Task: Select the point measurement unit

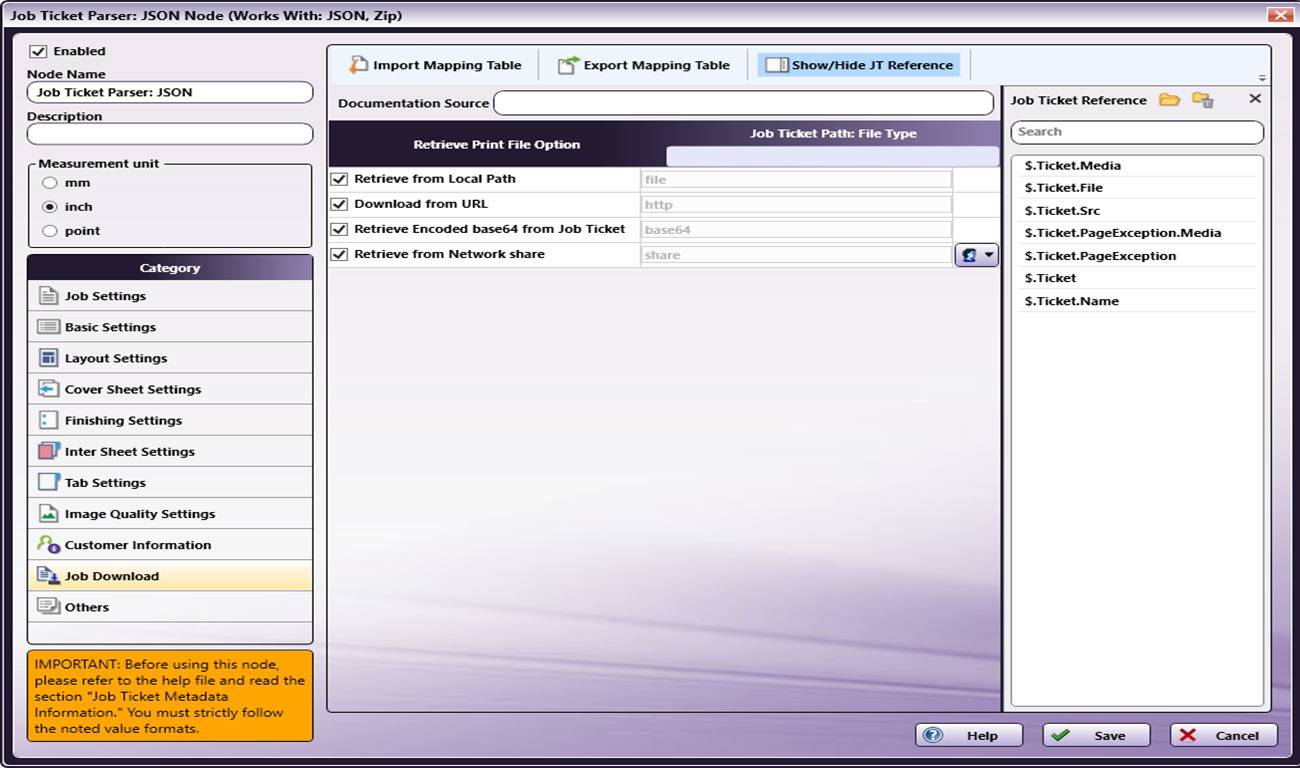Action: [x=50, y=231]
